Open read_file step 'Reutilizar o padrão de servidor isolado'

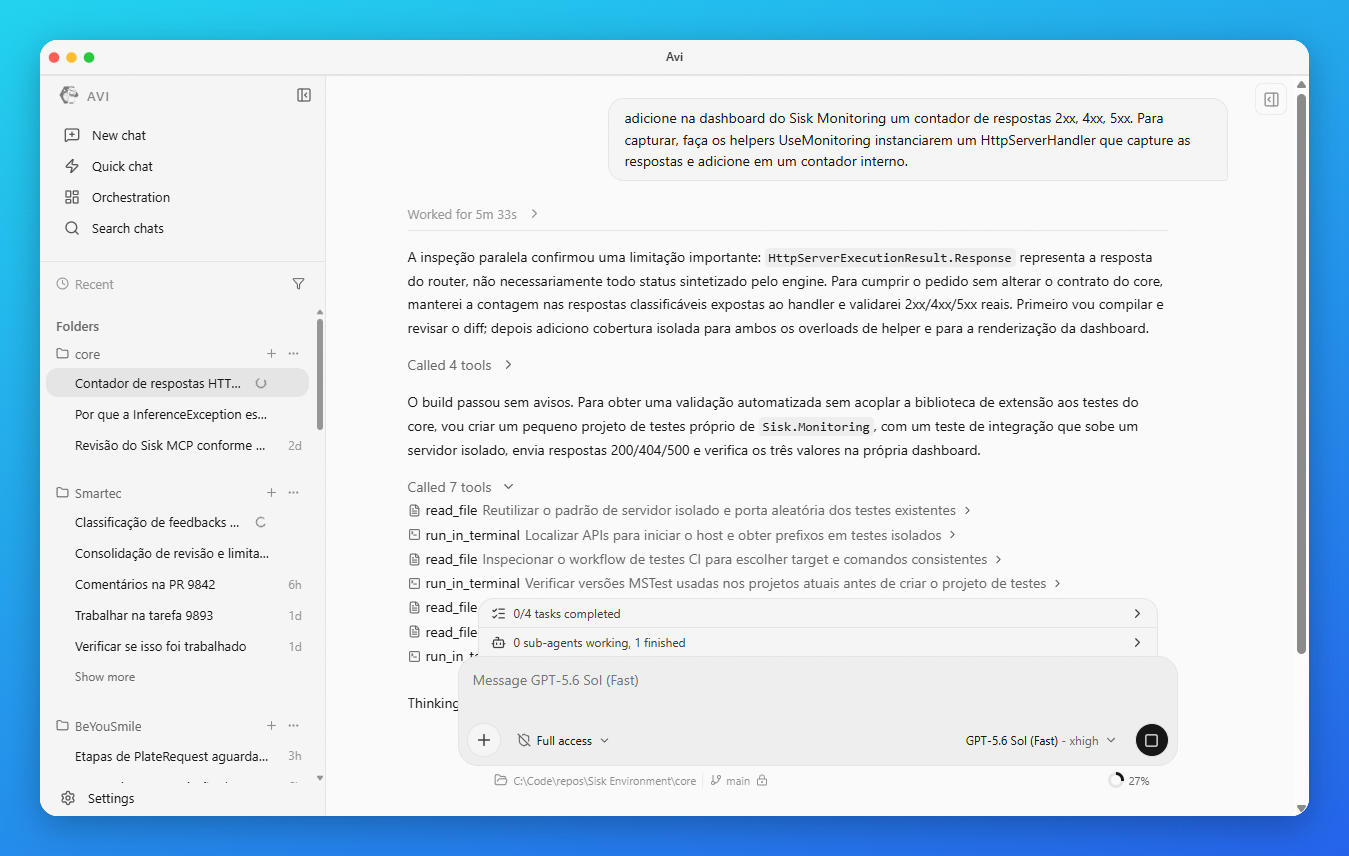pyautogui.click(x=690, y=510)
